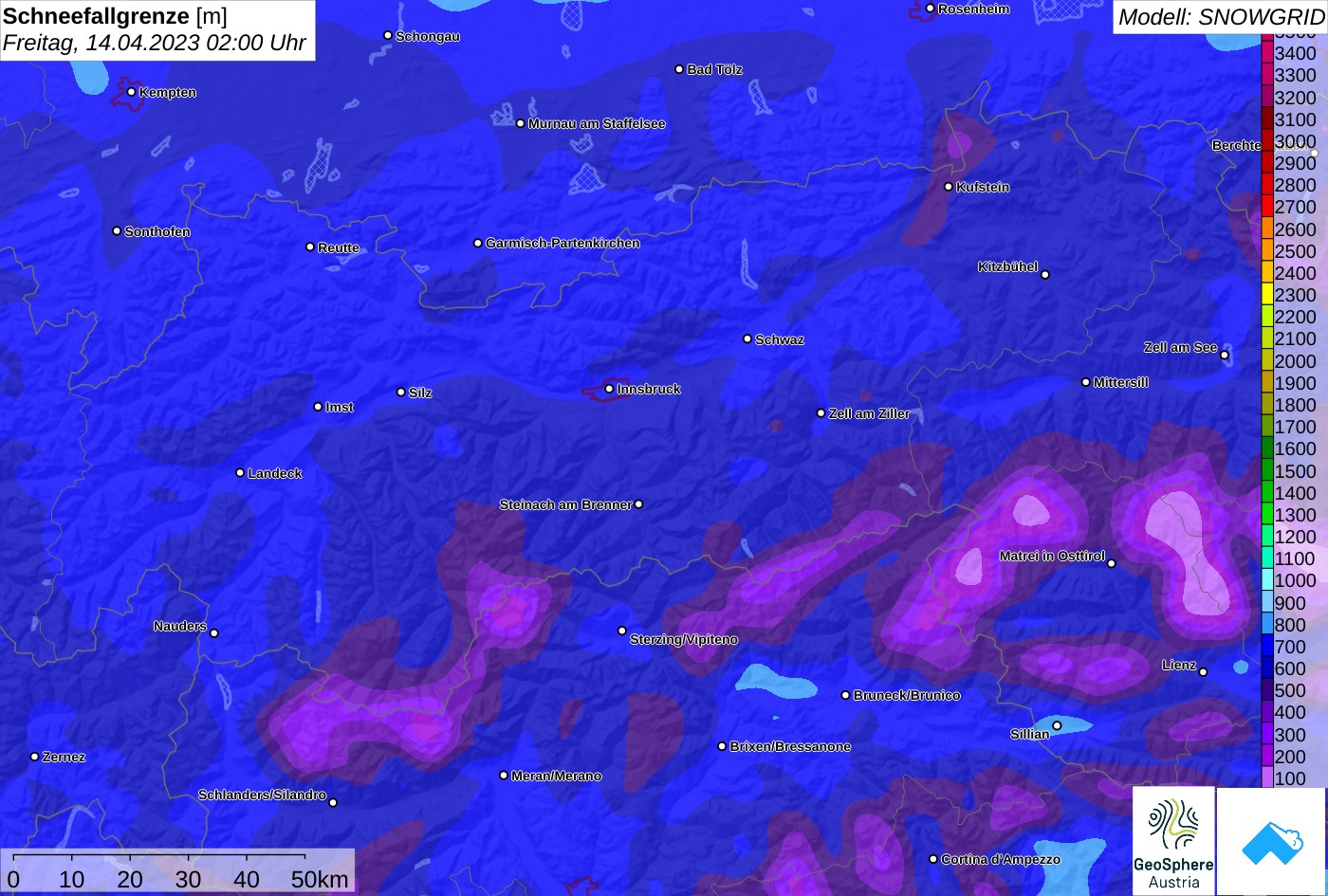The width and height of the screenshot is (1328, 896).
Task: Click the Kempten location marker dot
Action: pos(131,92)
